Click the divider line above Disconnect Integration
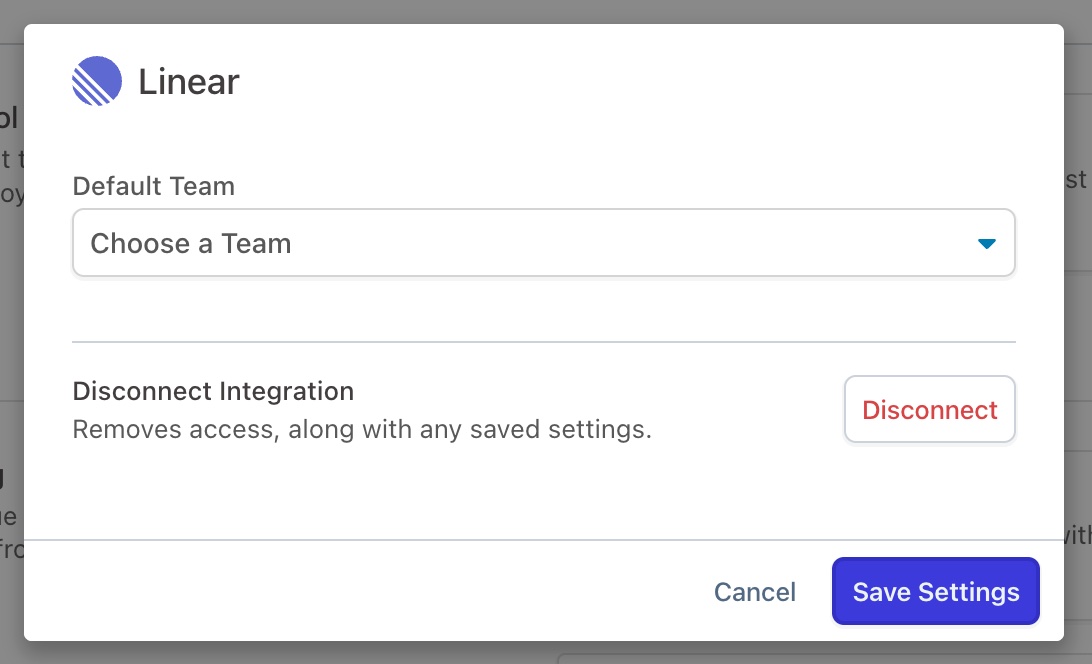The width and height of the screenshot is (1092, 664). point(543,342)
